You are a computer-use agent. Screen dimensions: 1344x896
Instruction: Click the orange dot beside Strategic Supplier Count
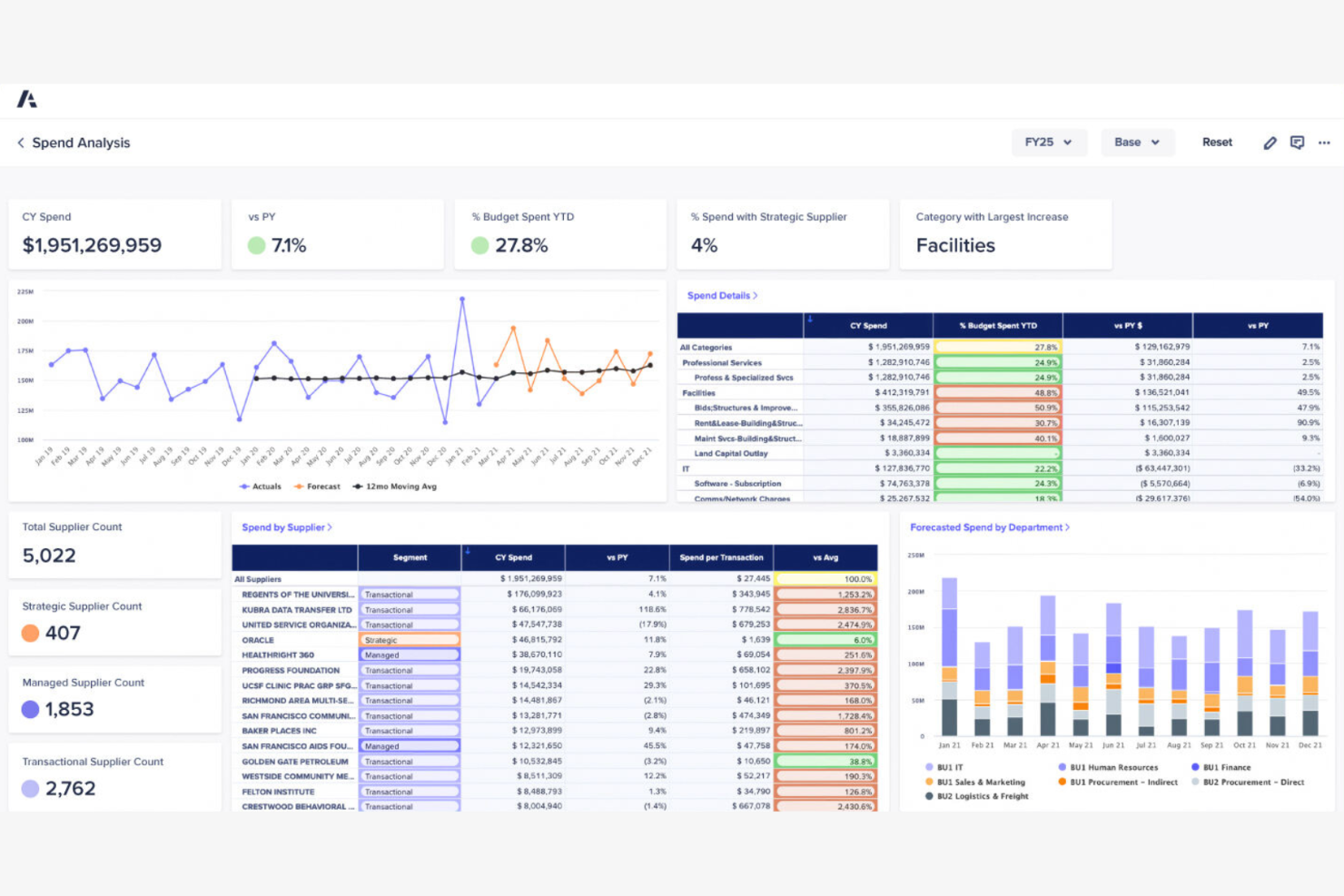(29, 633)
